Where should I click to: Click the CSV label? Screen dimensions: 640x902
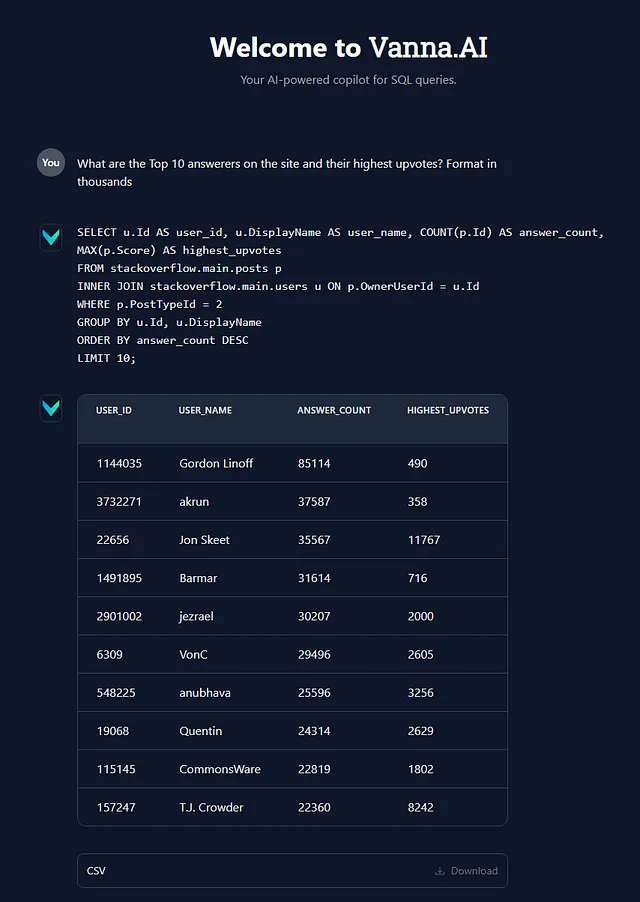pos(96,870)
